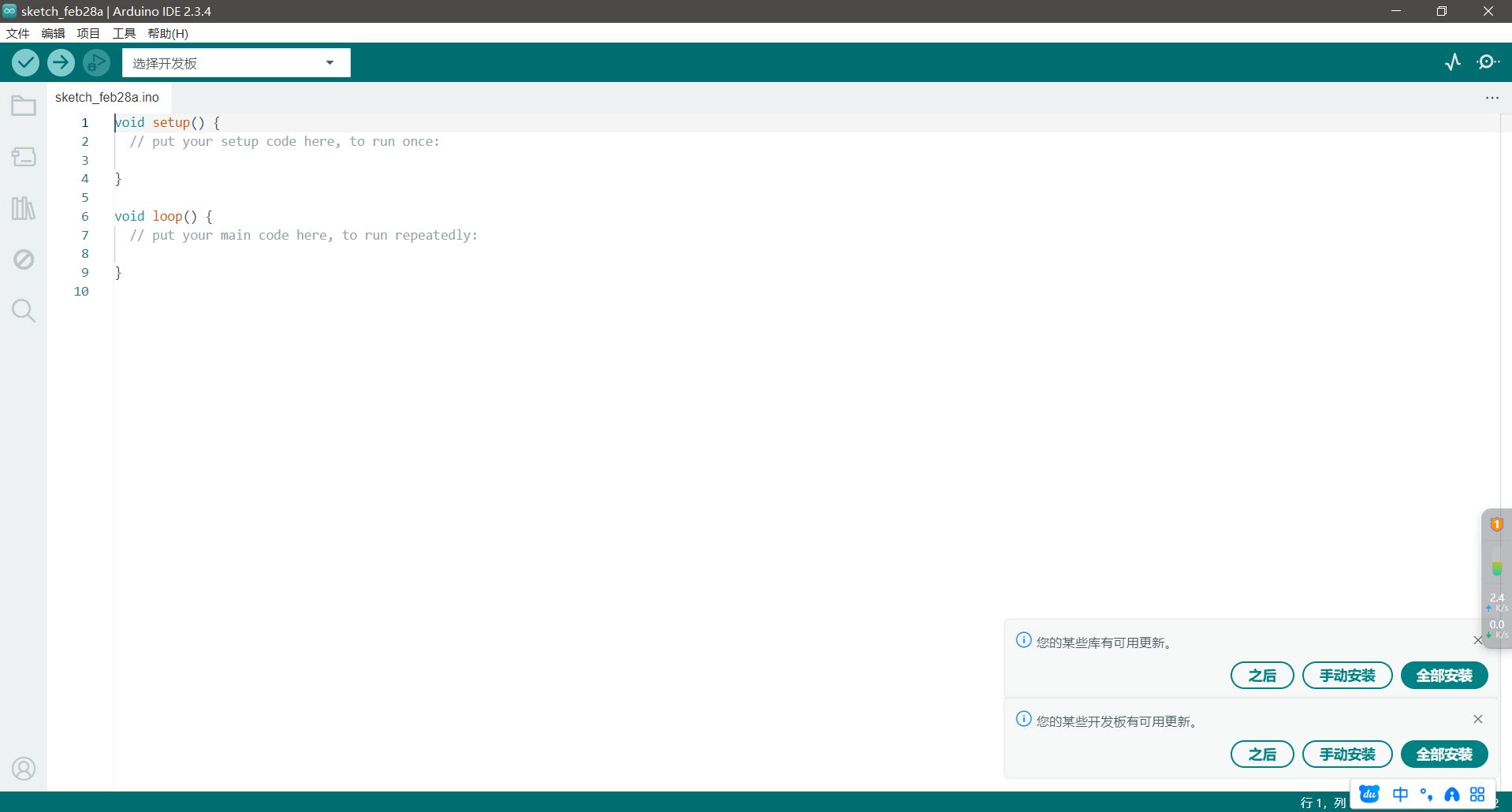This screenshot has width=1512, height=812.
Task: Click the Upload arrow button
Action: tap(61, 62)
